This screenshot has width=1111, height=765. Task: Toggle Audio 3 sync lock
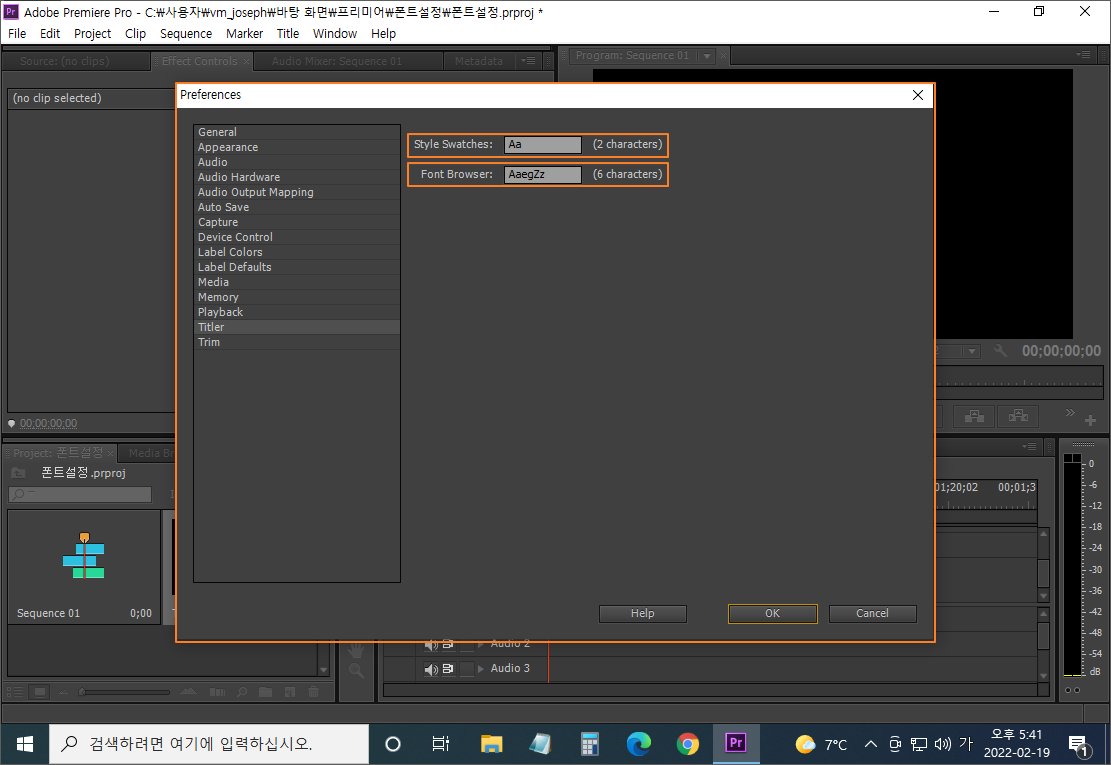tap(448, 668)
